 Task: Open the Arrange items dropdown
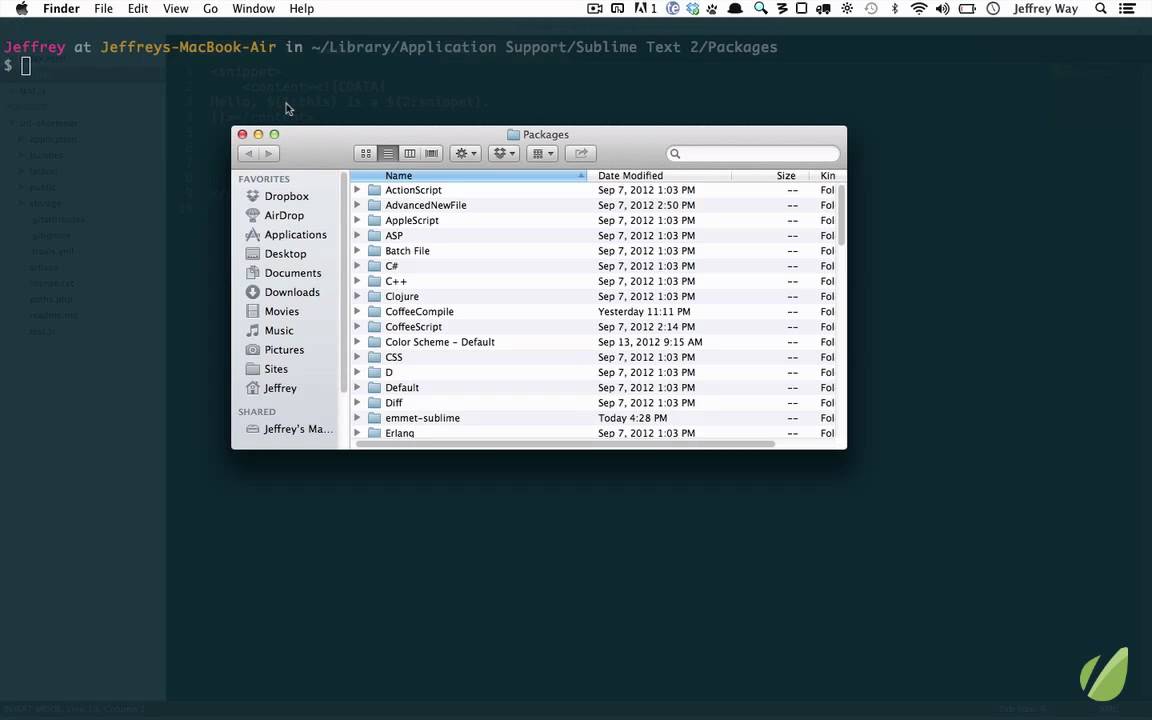(542, 154)
